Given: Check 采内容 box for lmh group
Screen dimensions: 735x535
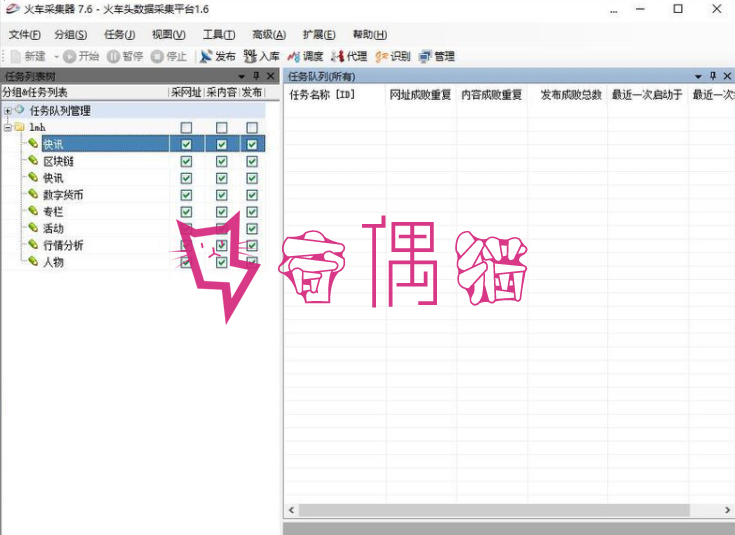Looking at the screenshot, I should tap(222, 128).
